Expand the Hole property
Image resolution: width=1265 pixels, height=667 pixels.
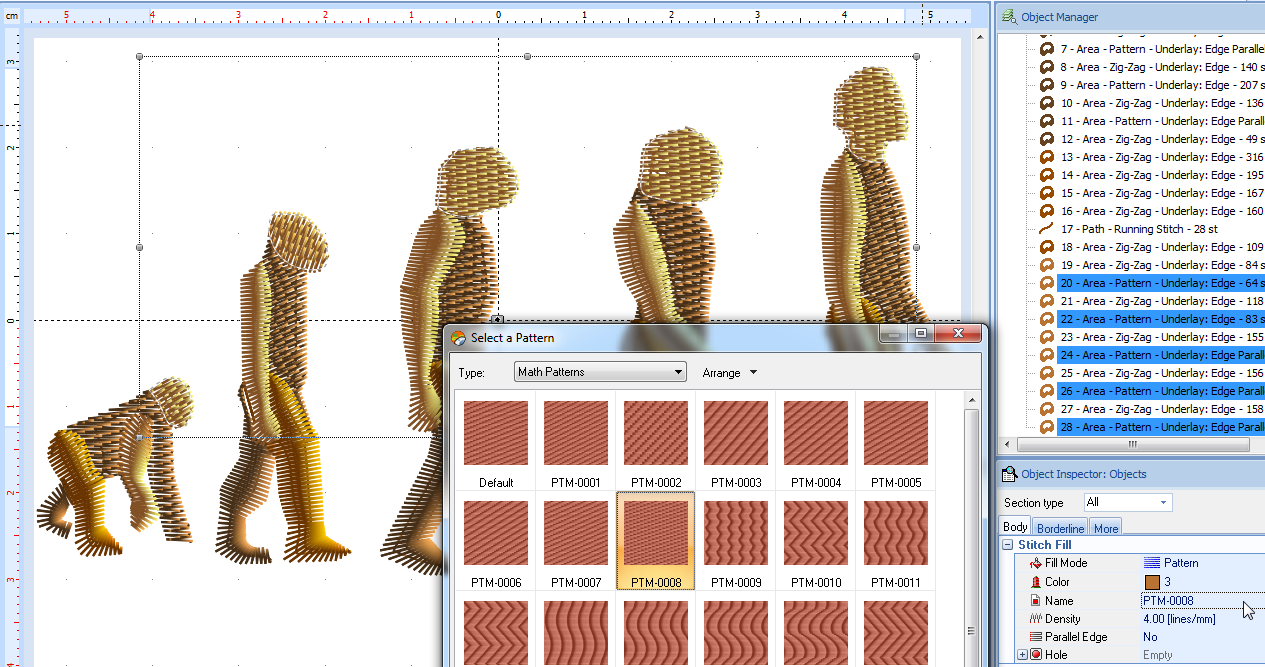[1022, 655]
